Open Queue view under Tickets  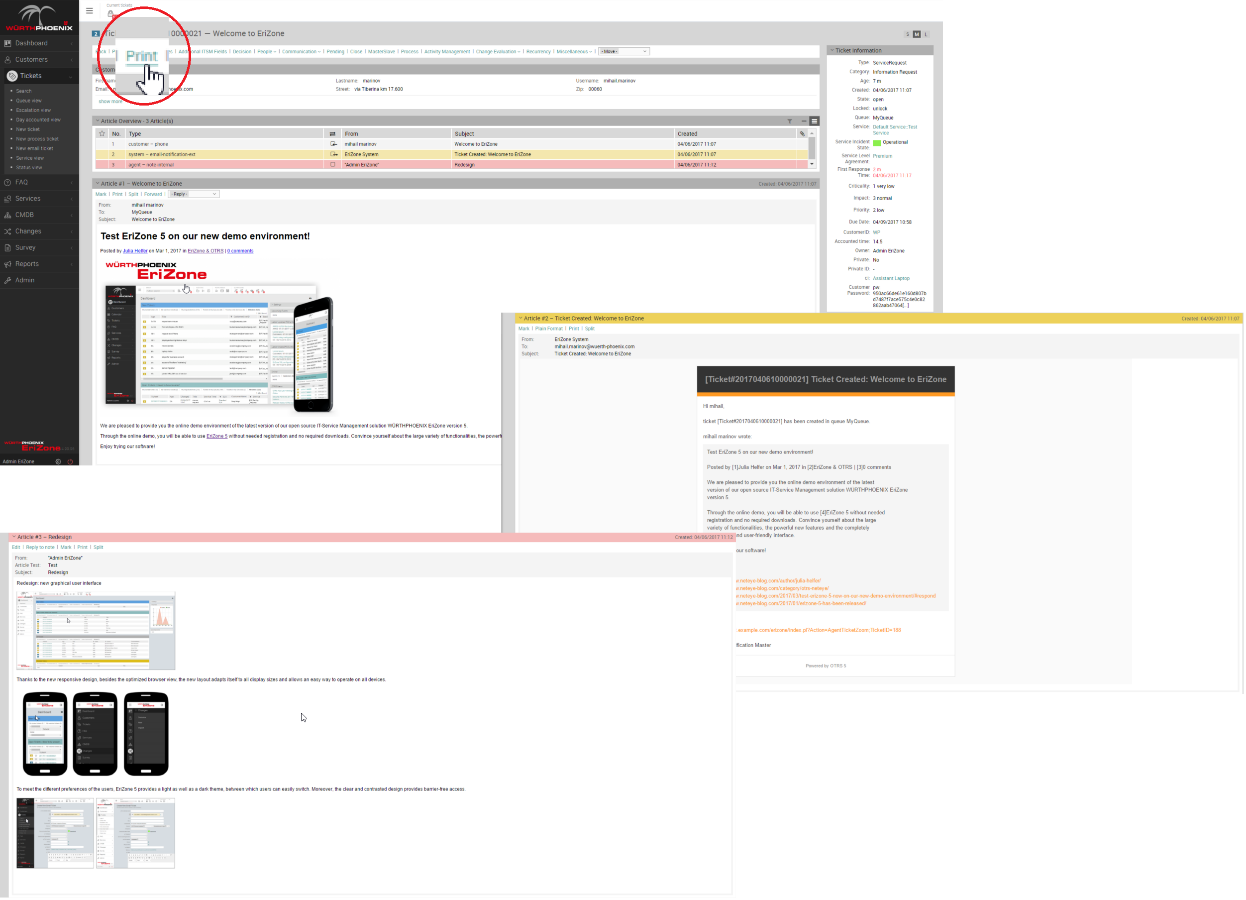click(x=28, y=100)
